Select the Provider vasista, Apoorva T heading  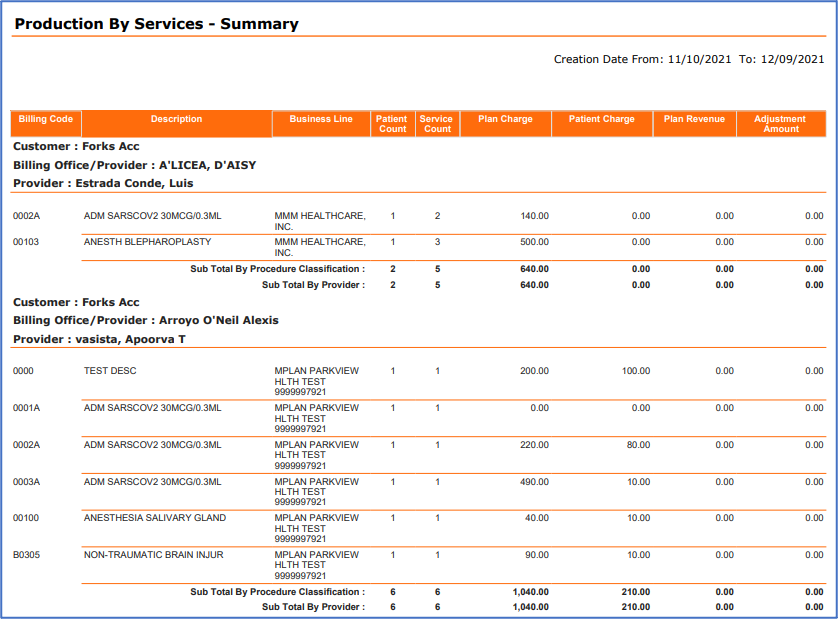pyautogui.click(x=99, y=339)
